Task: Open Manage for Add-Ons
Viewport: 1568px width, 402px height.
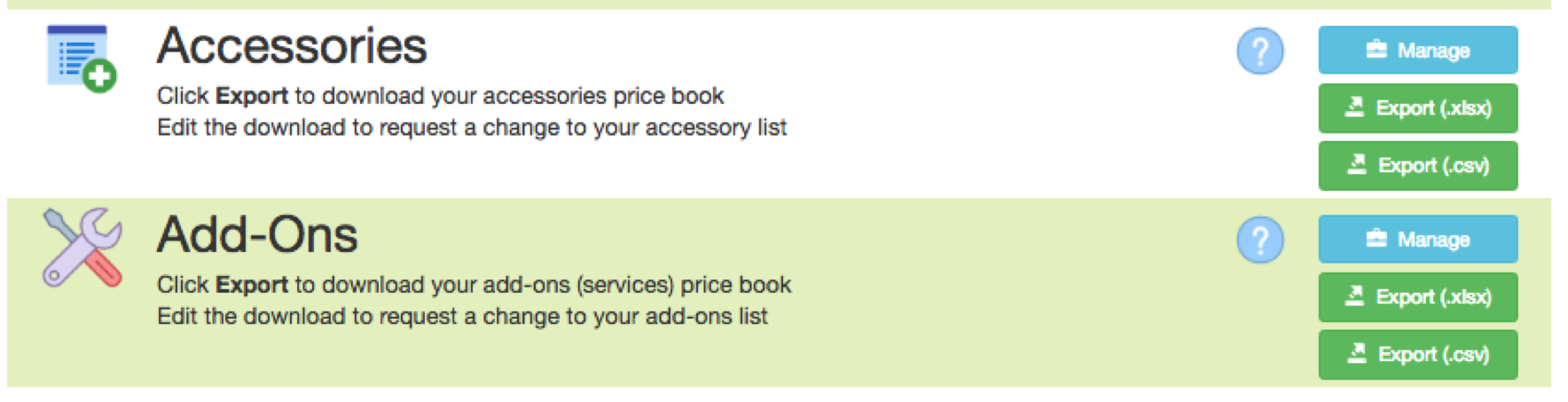Action: (1417, 239)
